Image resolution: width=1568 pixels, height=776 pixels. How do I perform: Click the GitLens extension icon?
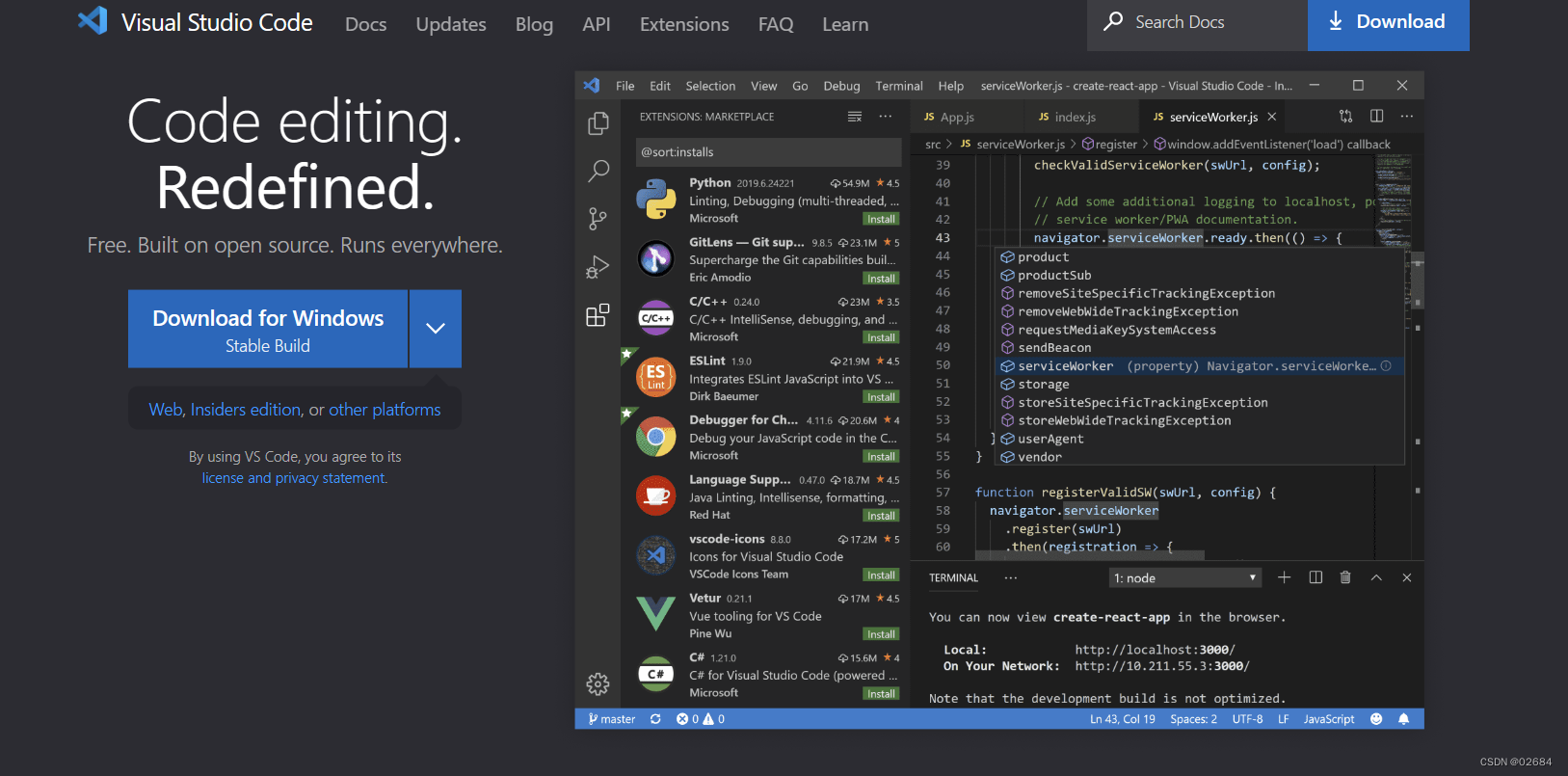[x=656, y=258]
